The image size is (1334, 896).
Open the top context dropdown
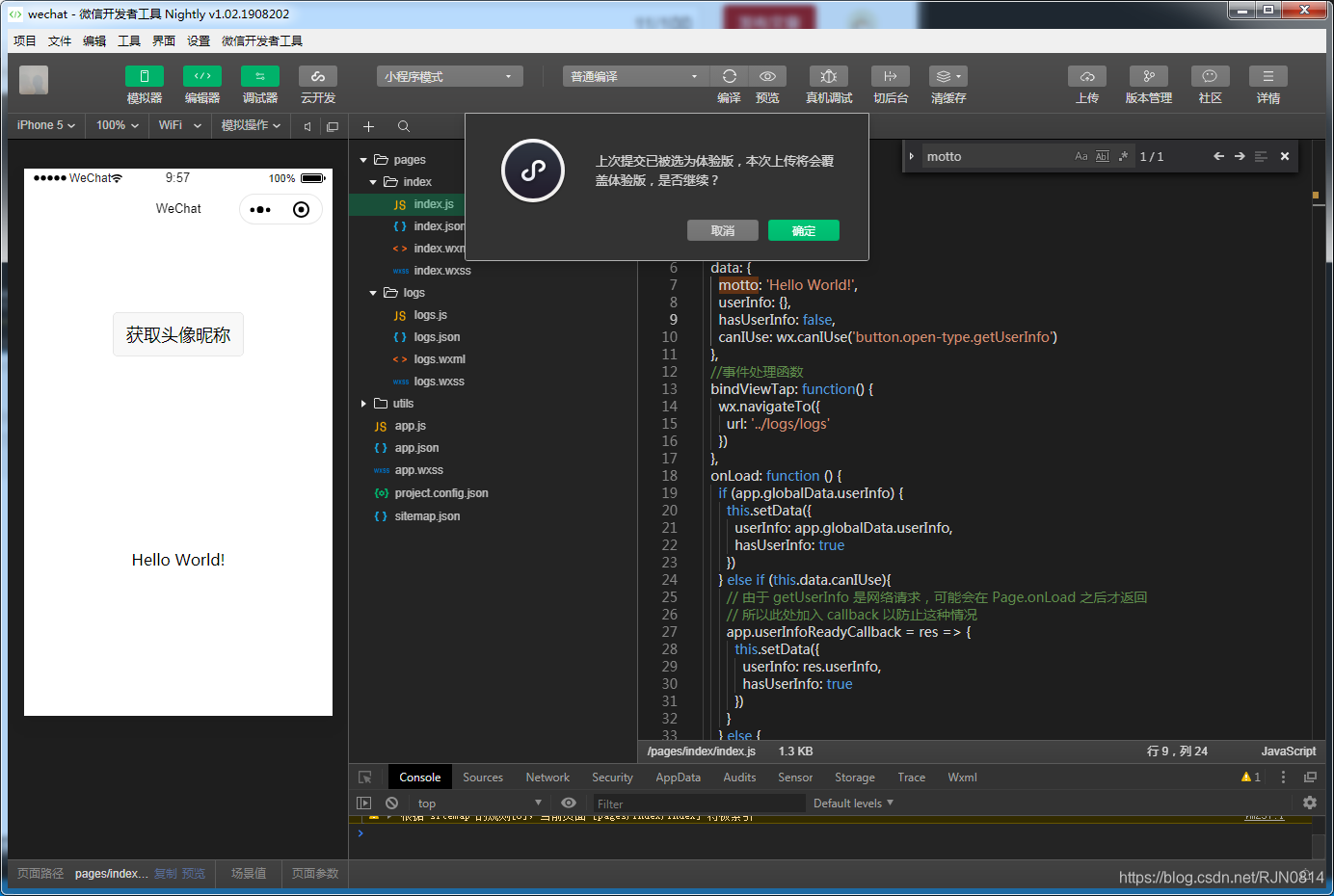(x=480, y=803)
